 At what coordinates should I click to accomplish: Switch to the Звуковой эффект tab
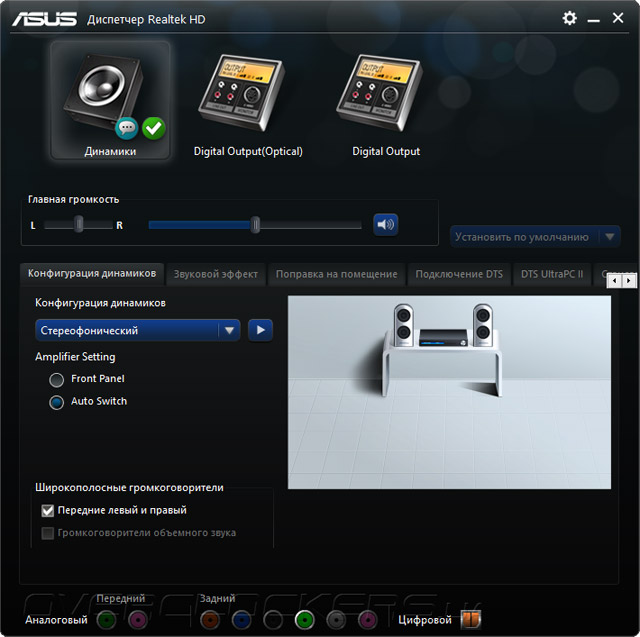coord(216,274)
